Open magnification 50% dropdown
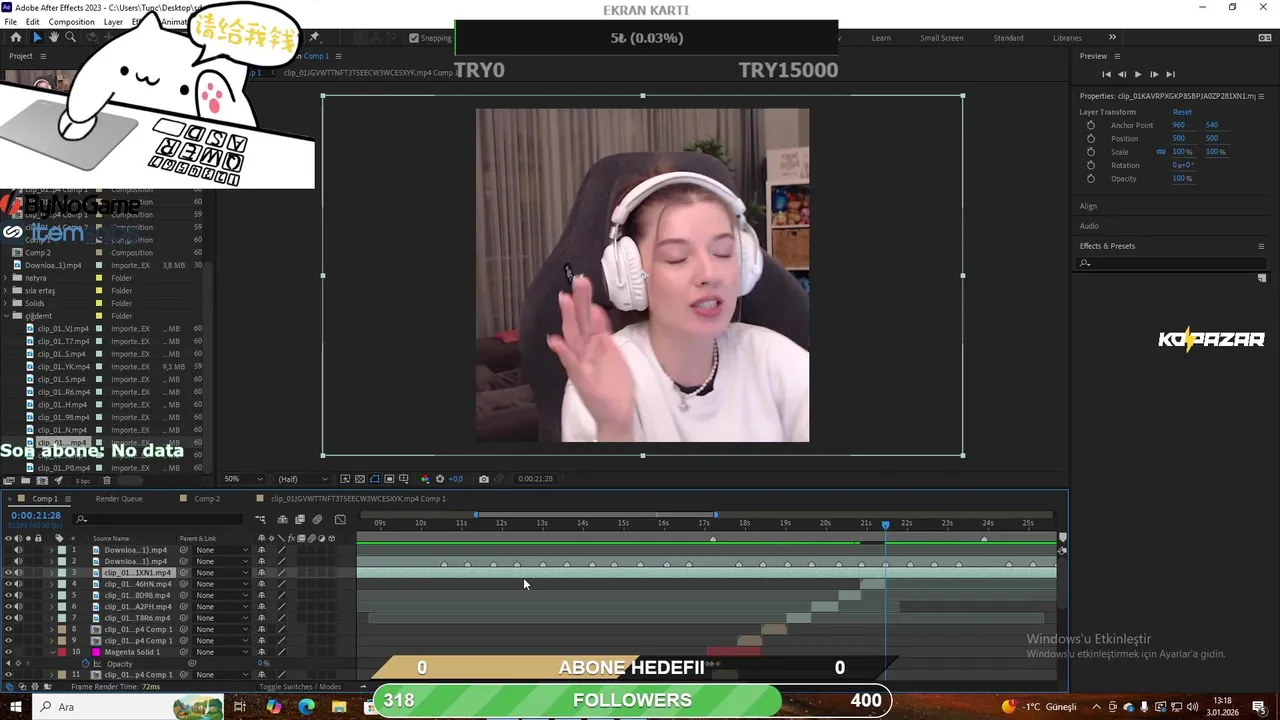This screenshot has width=1280, height=720. 243,479
